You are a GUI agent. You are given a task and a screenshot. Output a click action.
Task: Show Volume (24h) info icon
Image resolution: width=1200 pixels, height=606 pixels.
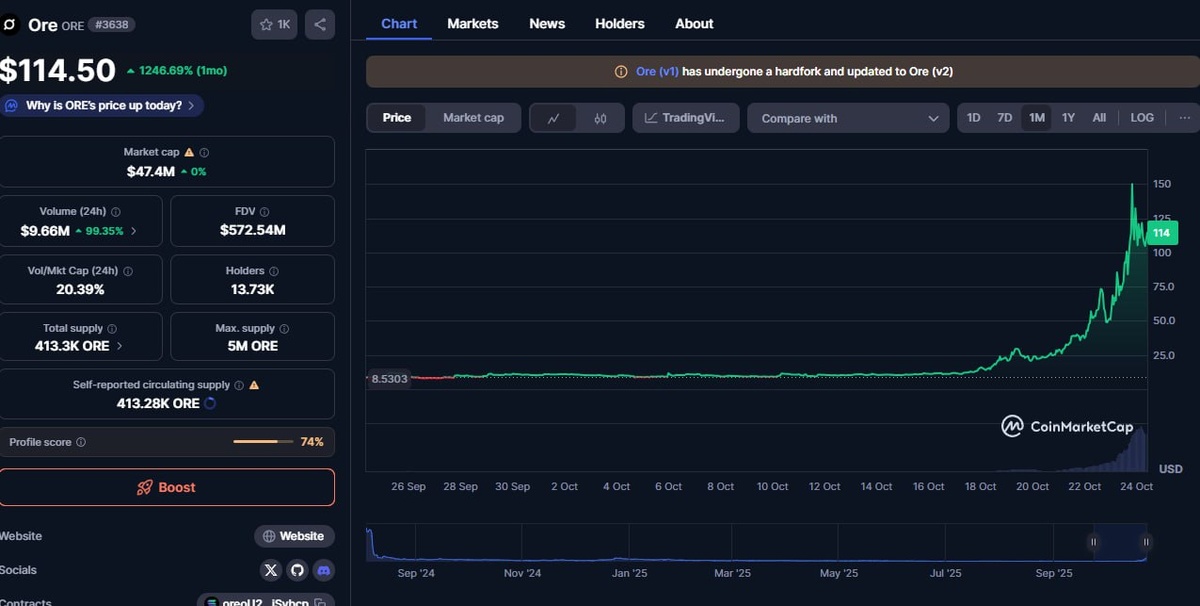tap(116, 212)
